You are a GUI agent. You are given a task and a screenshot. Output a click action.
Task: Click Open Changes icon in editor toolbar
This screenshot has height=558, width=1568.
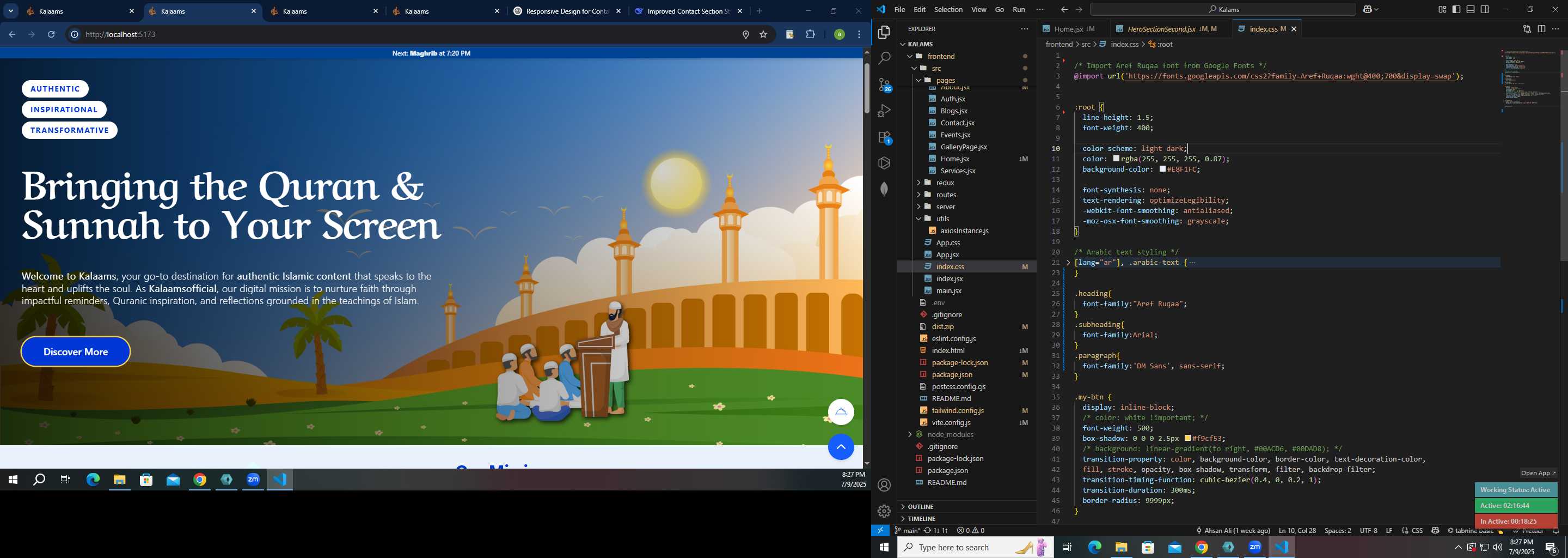point(1527,29)
